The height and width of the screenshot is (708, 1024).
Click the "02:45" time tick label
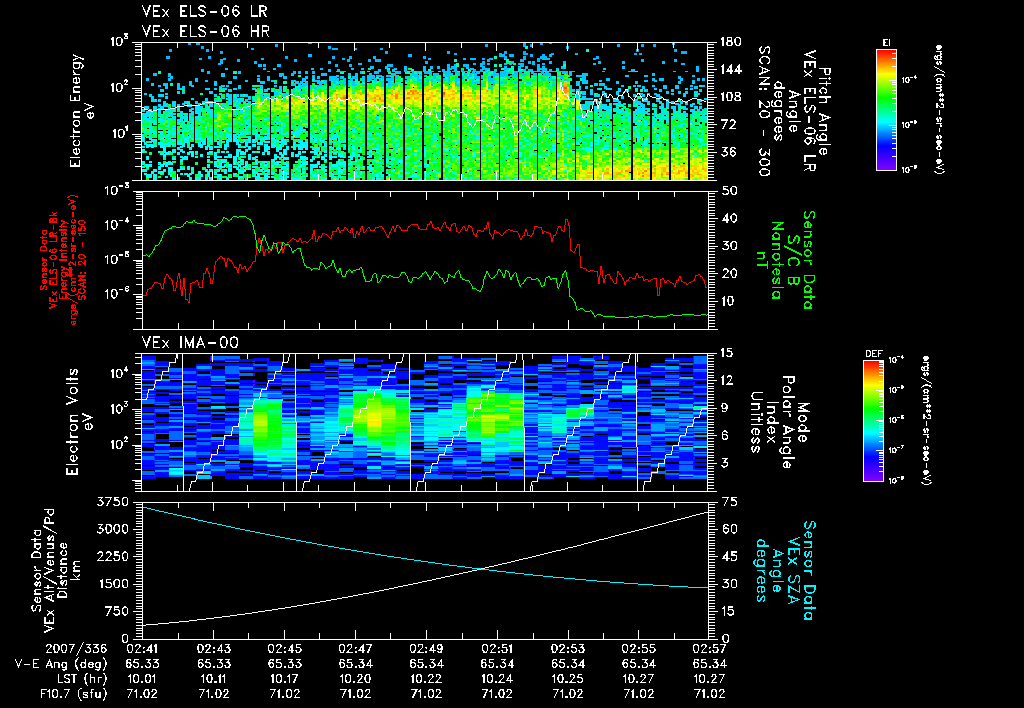point(284,649)
